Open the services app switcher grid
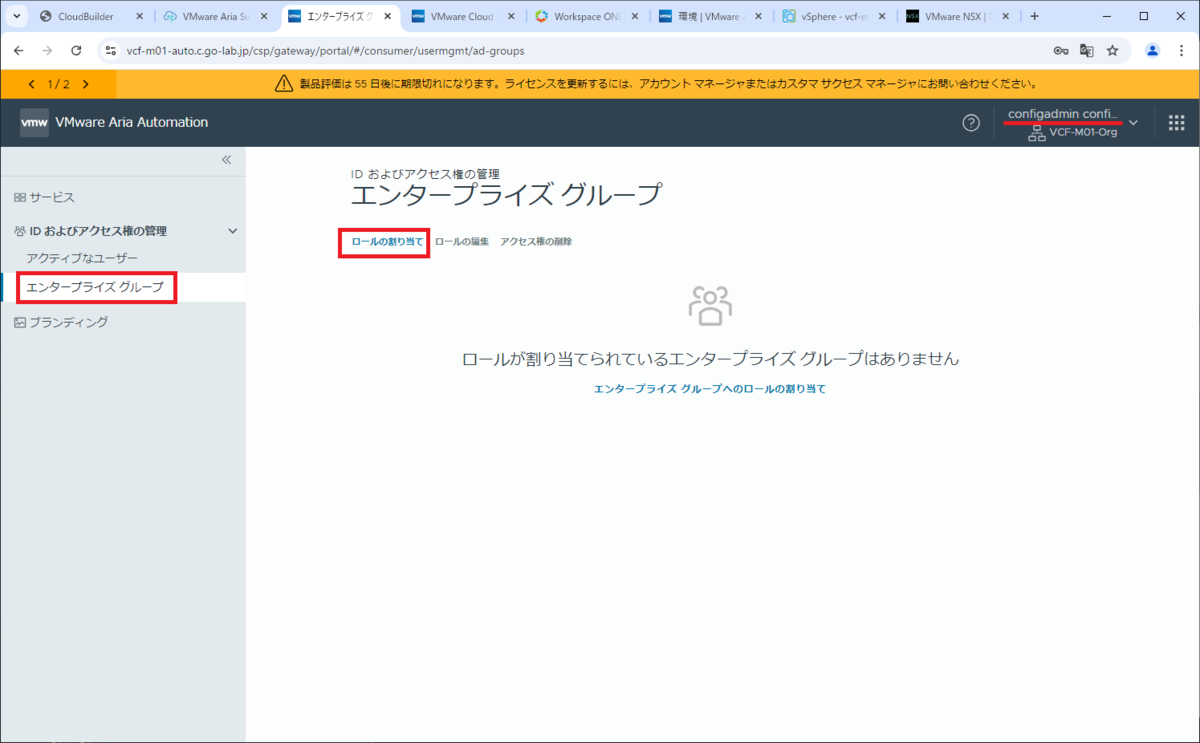 1177,123
